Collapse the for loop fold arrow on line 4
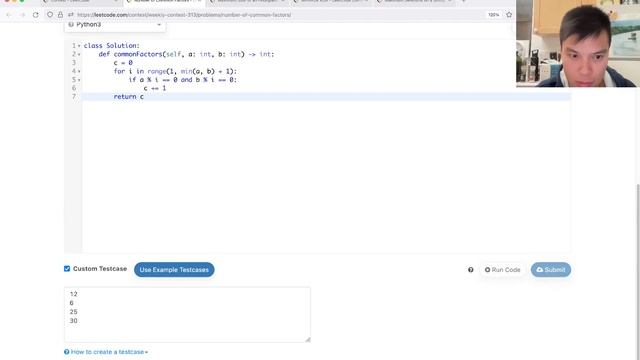 (x=79, y=71)
